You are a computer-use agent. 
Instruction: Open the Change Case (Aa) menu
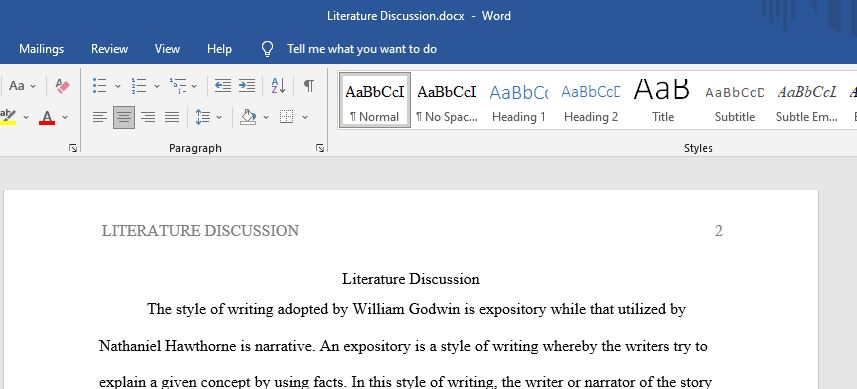click(x=22, y=86)
